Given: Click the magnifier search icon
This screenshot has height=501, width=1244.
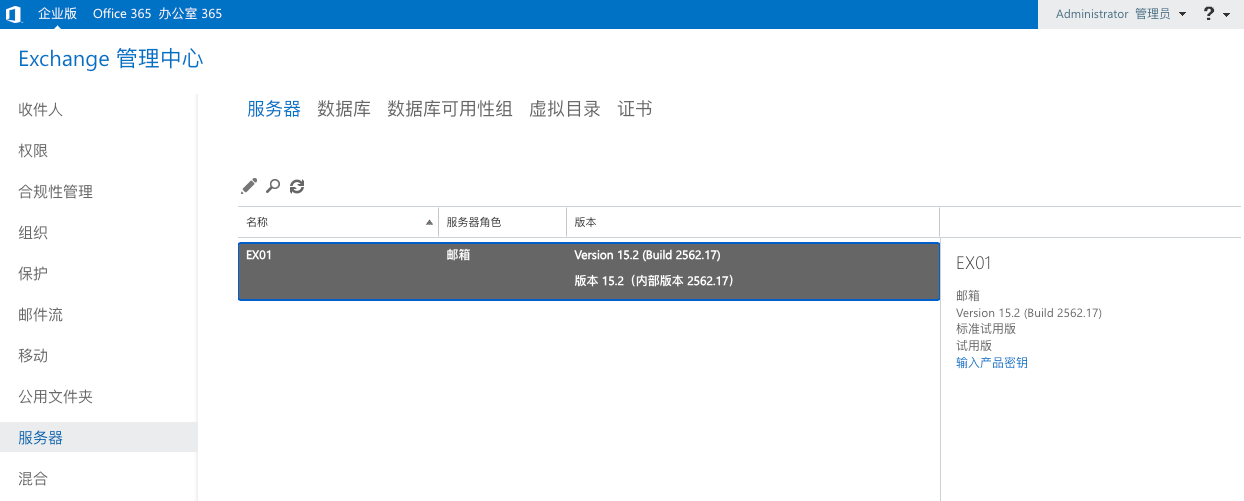Looking at the screenshot, I should pos(273,186).
